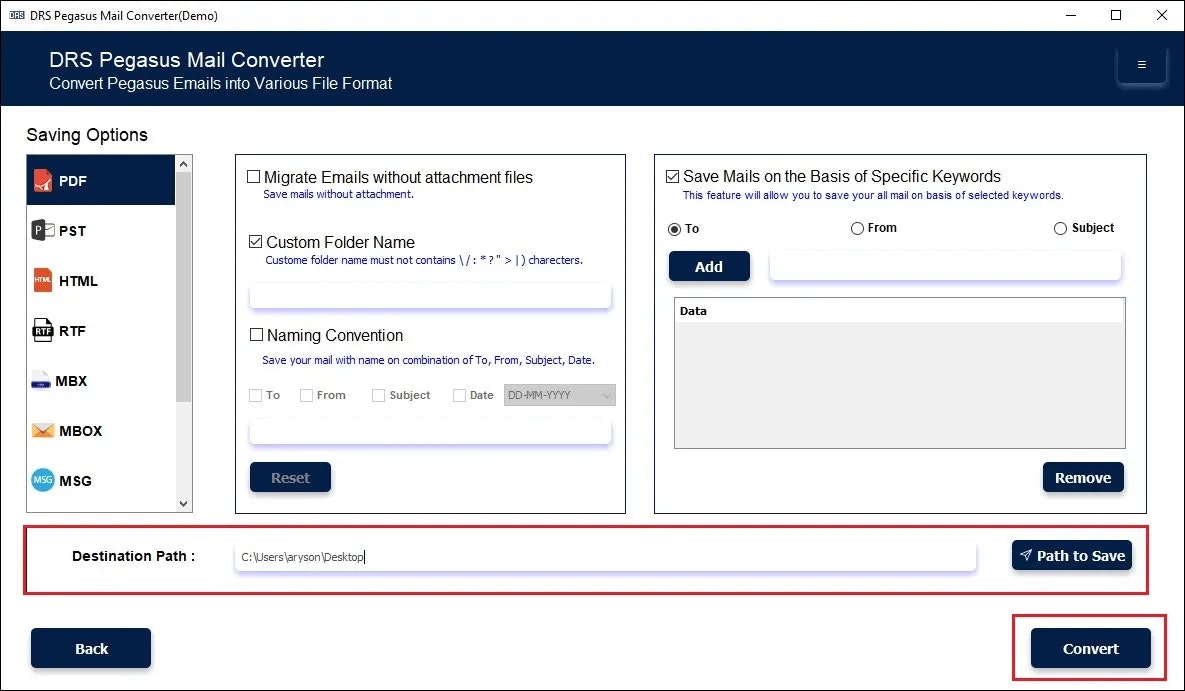The width and height of the screenshot is (1185, 691).
Task: Click the custom folder name field
Action: pos(430,296)
